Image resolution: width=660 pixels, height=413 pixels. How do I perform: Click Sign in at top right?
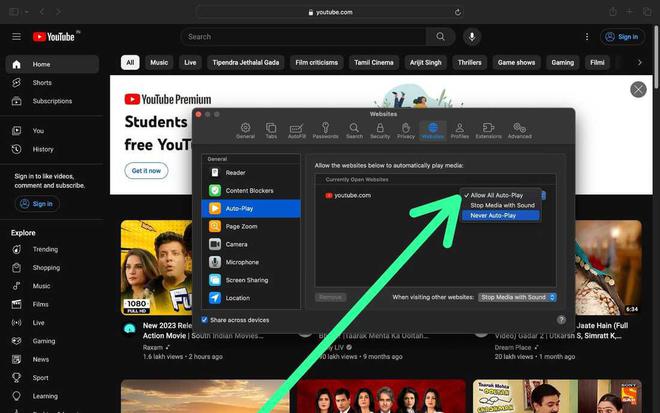click(622, 37)
